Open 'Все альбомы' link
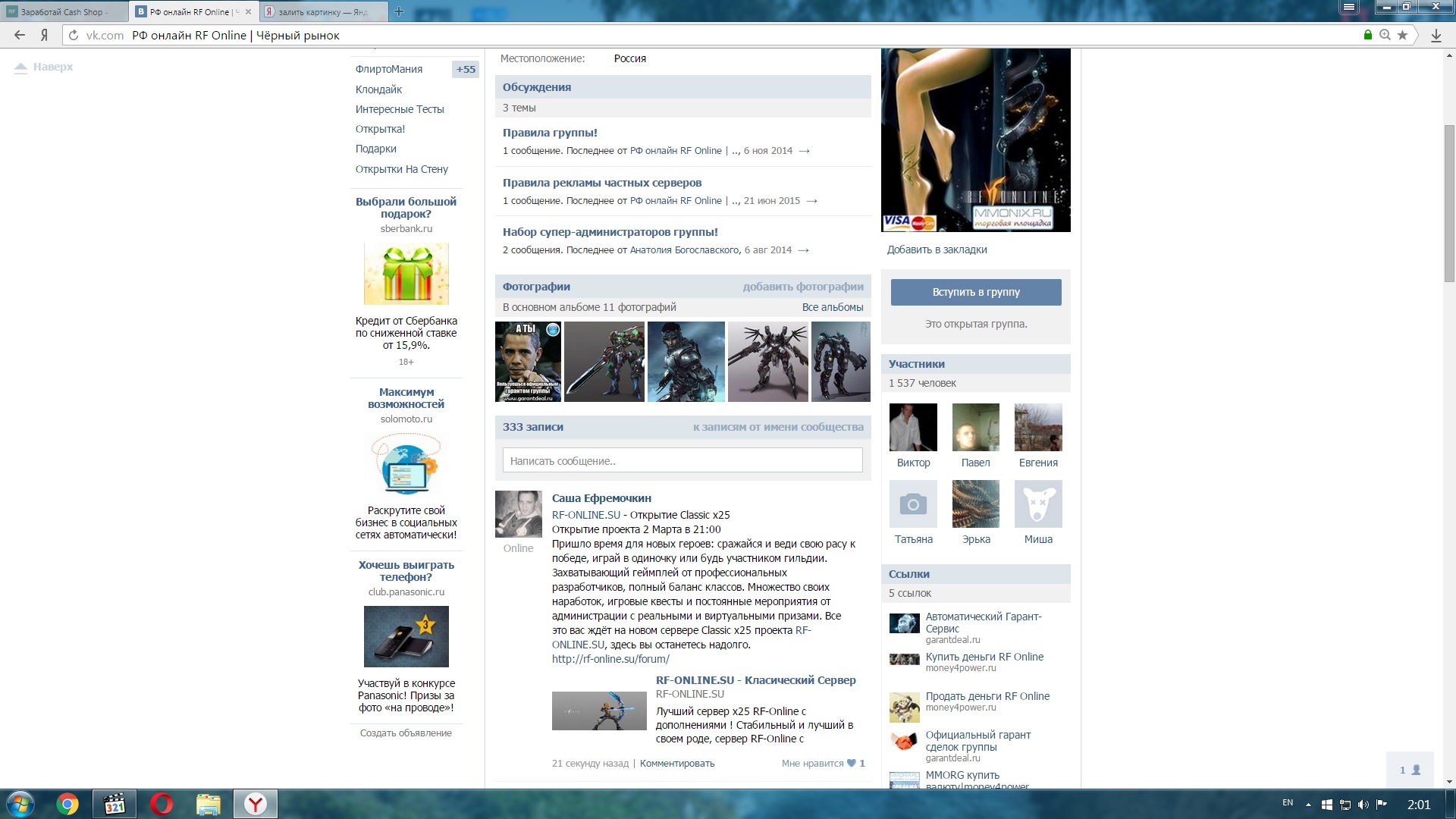Screen dimensions: 1456x819 point(833,307)
